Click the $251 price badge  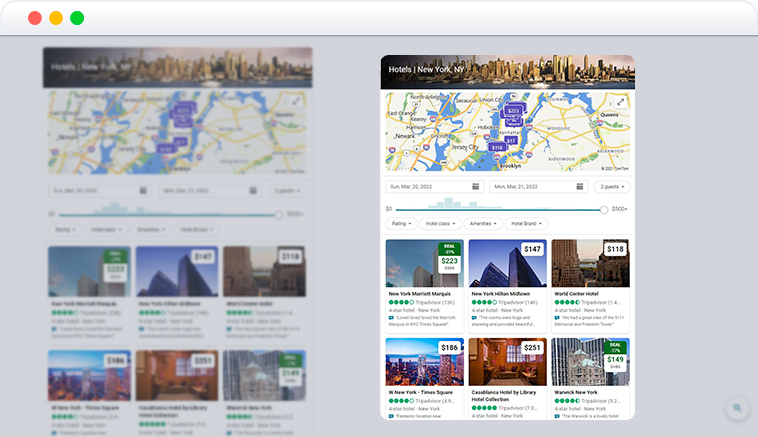(x=532, y=348)
